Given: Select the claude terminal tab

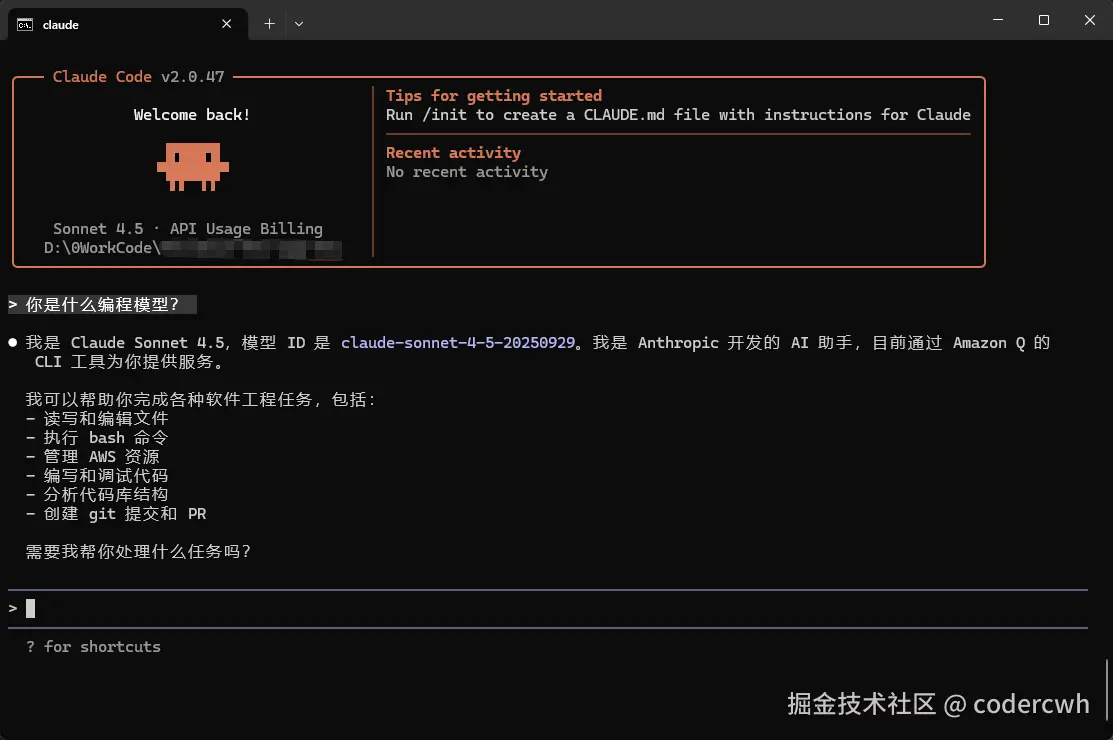Looking at the screenshot, I should [x=128, y=24].
